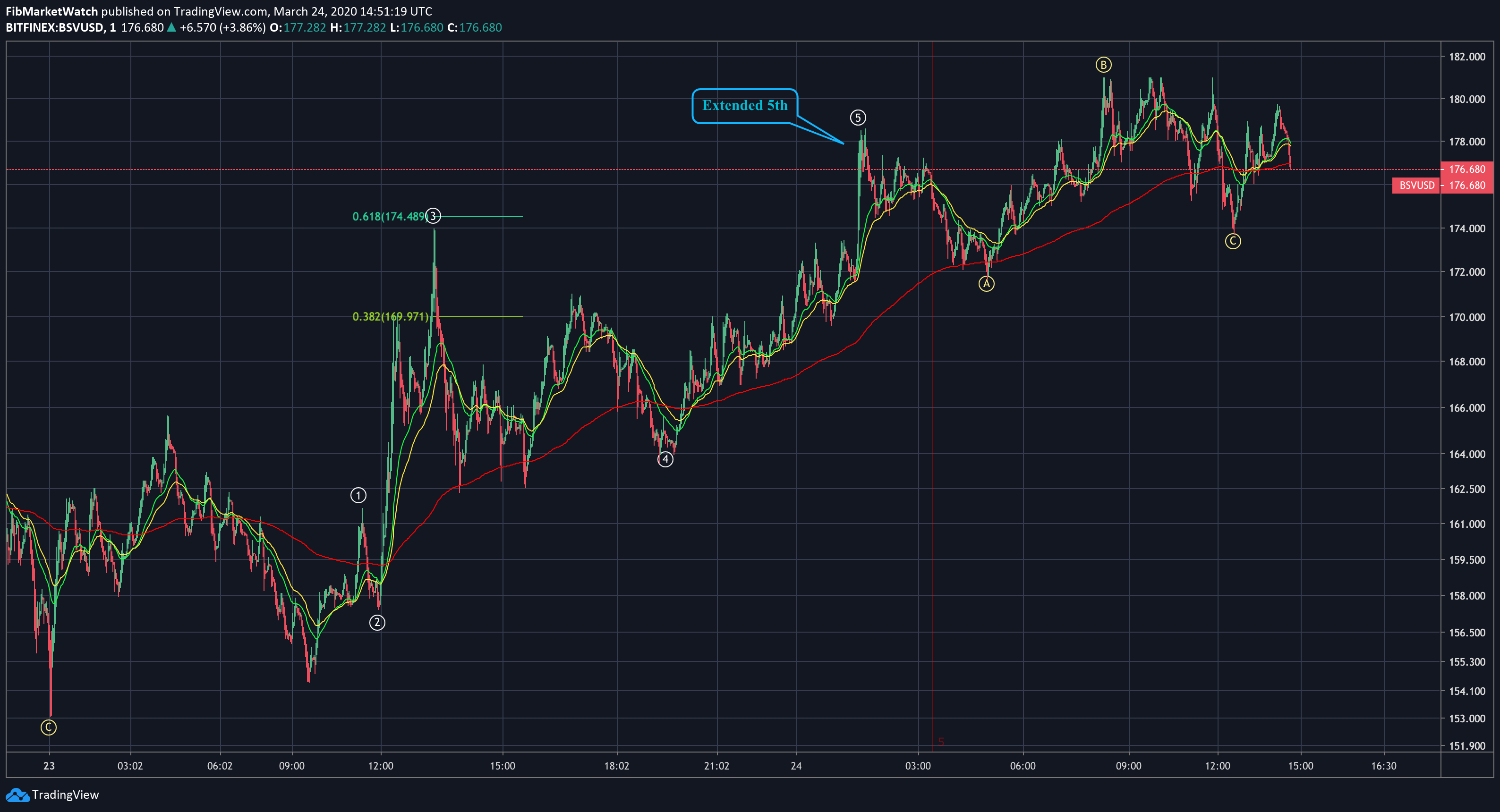Click the 155.300 price axis label
The image size is (1500, 812).
click(x=1467, y=662)
